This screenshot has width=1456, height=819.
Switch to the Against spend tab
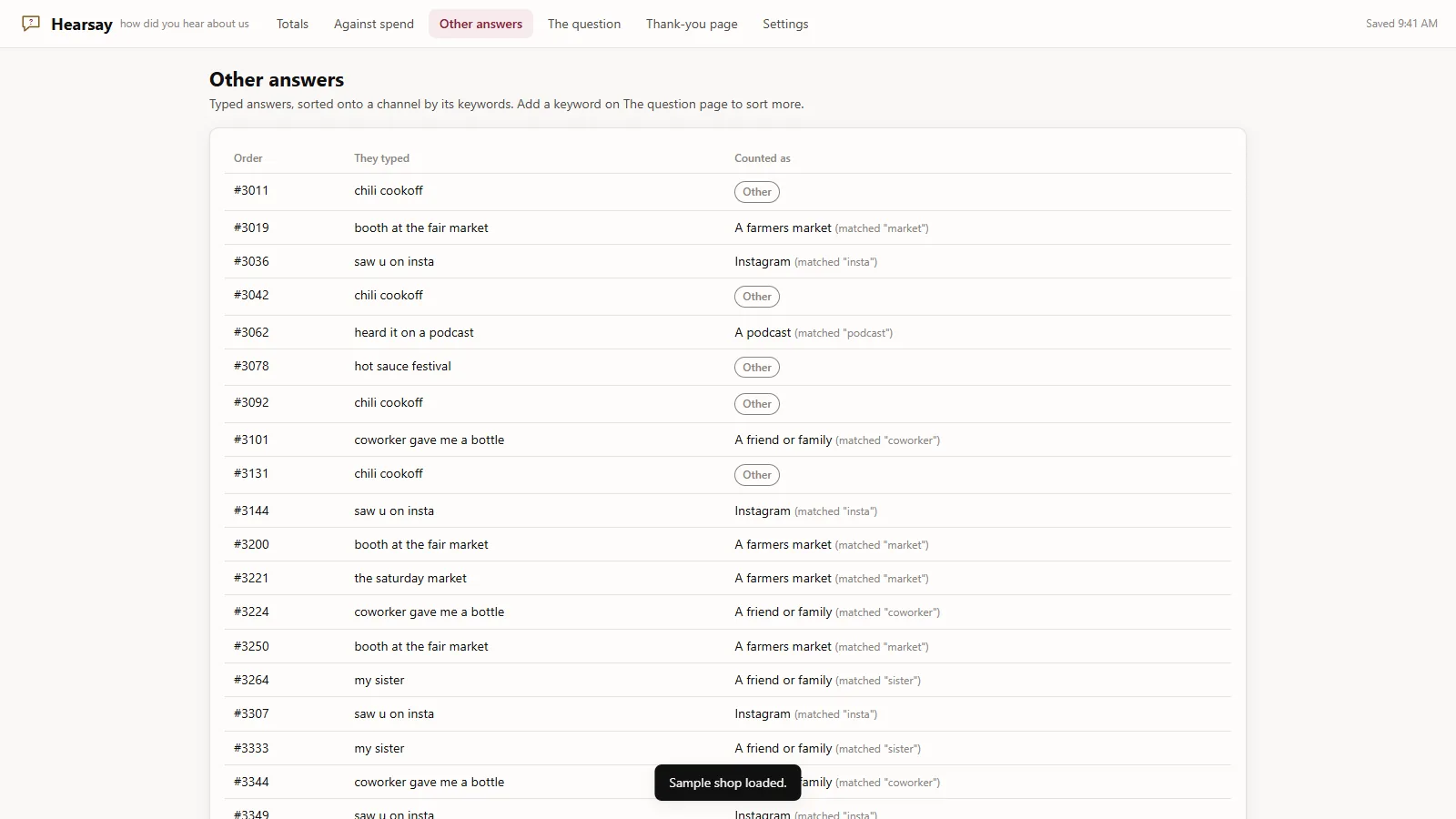pos(374,24)
